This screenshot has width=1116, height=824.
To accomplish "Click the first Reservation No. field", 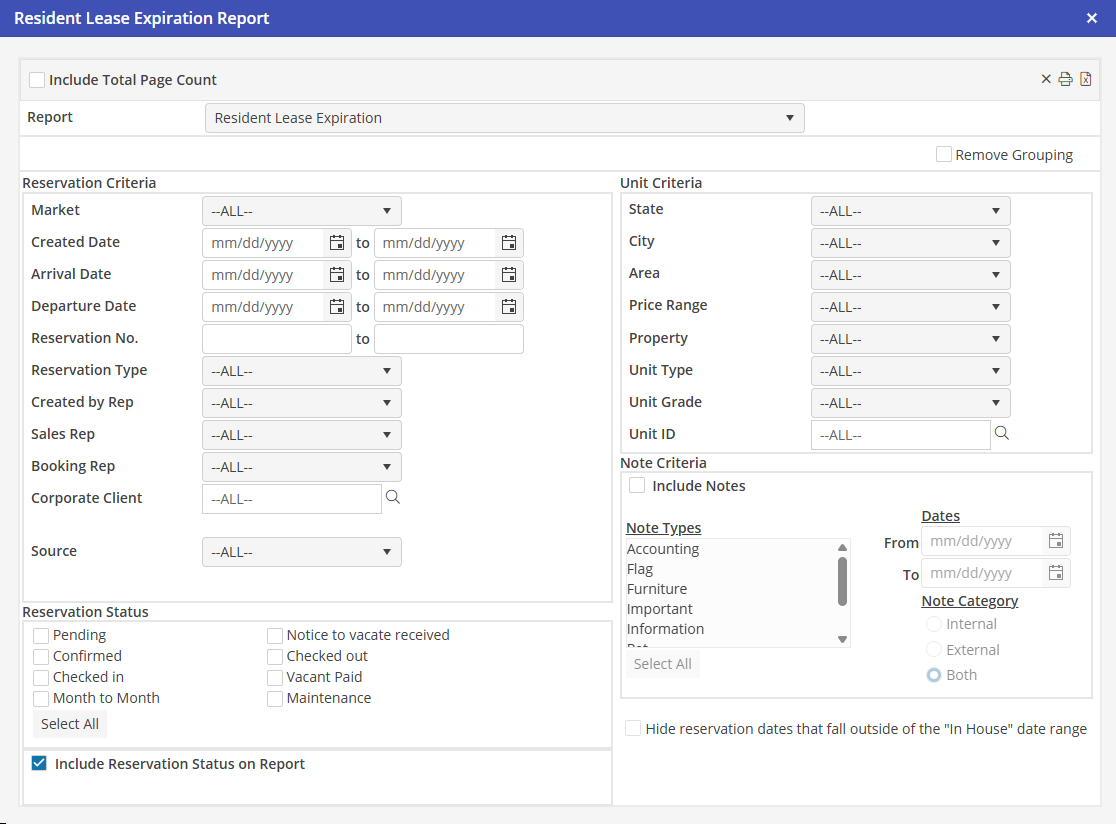I will point(277,339).
